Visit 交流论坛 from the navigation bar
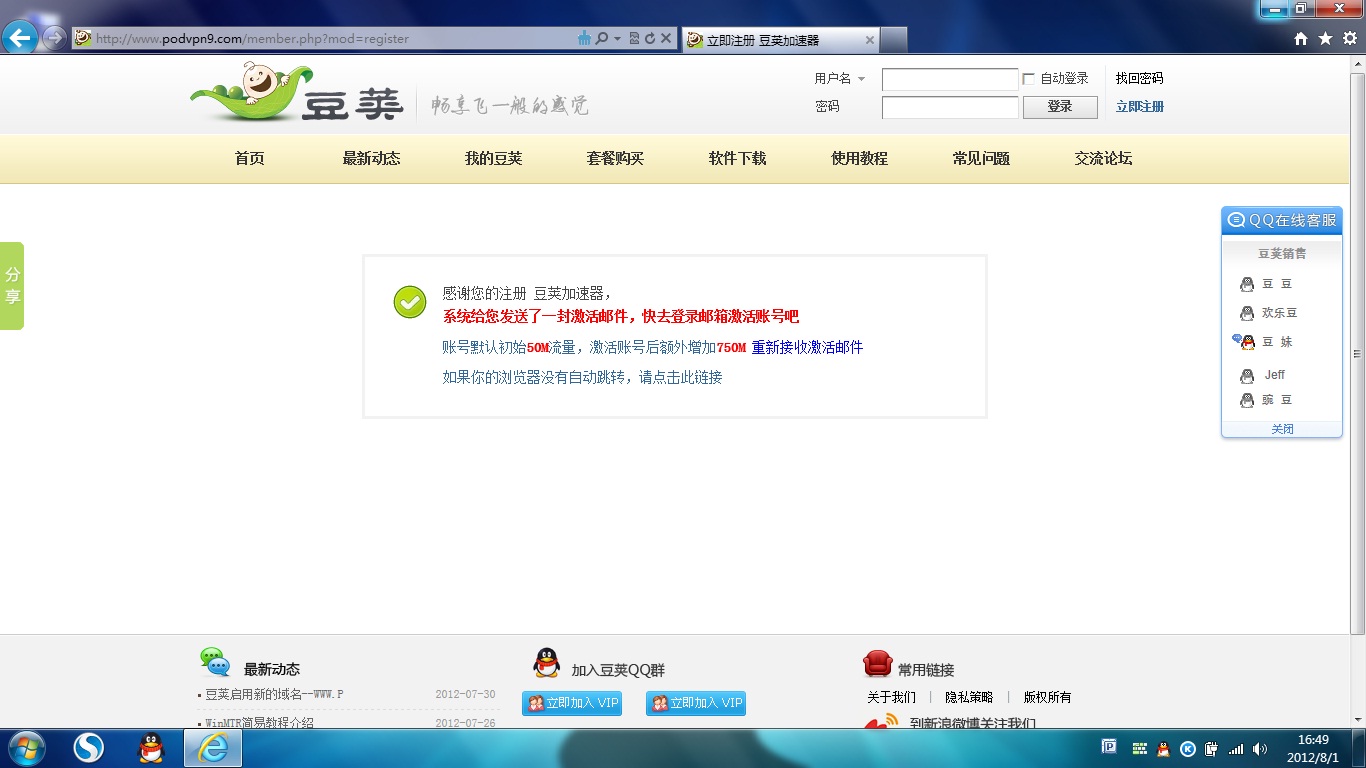This screenshot has width=1366, height=768. pos(1103,158)
